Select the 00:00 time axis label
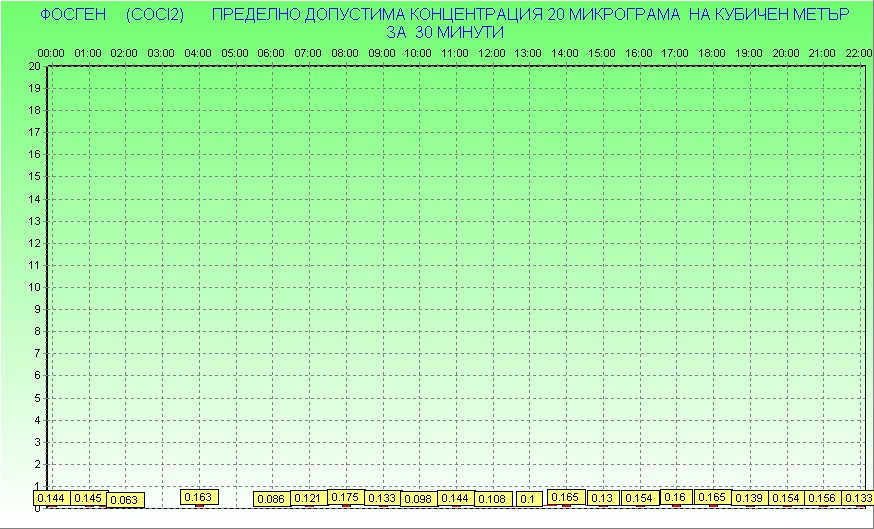The image size is (874, 529). pos(51,52)
